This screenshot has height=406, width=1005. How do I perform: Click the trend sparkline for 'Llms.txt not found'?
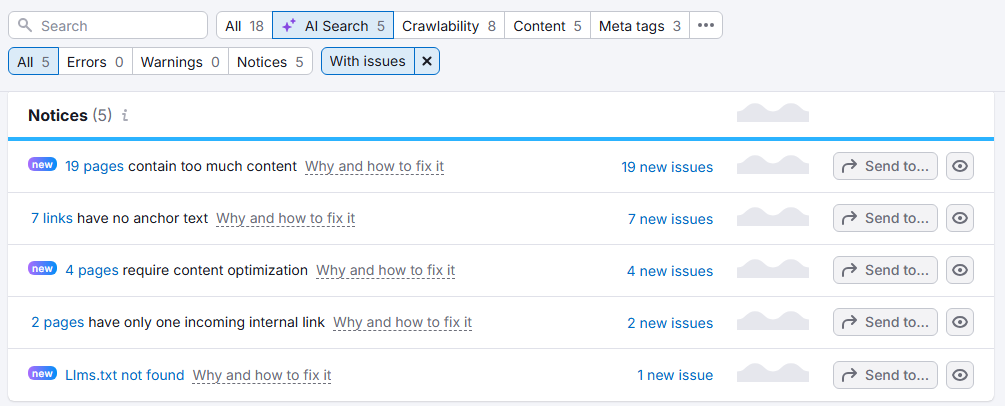772,374
